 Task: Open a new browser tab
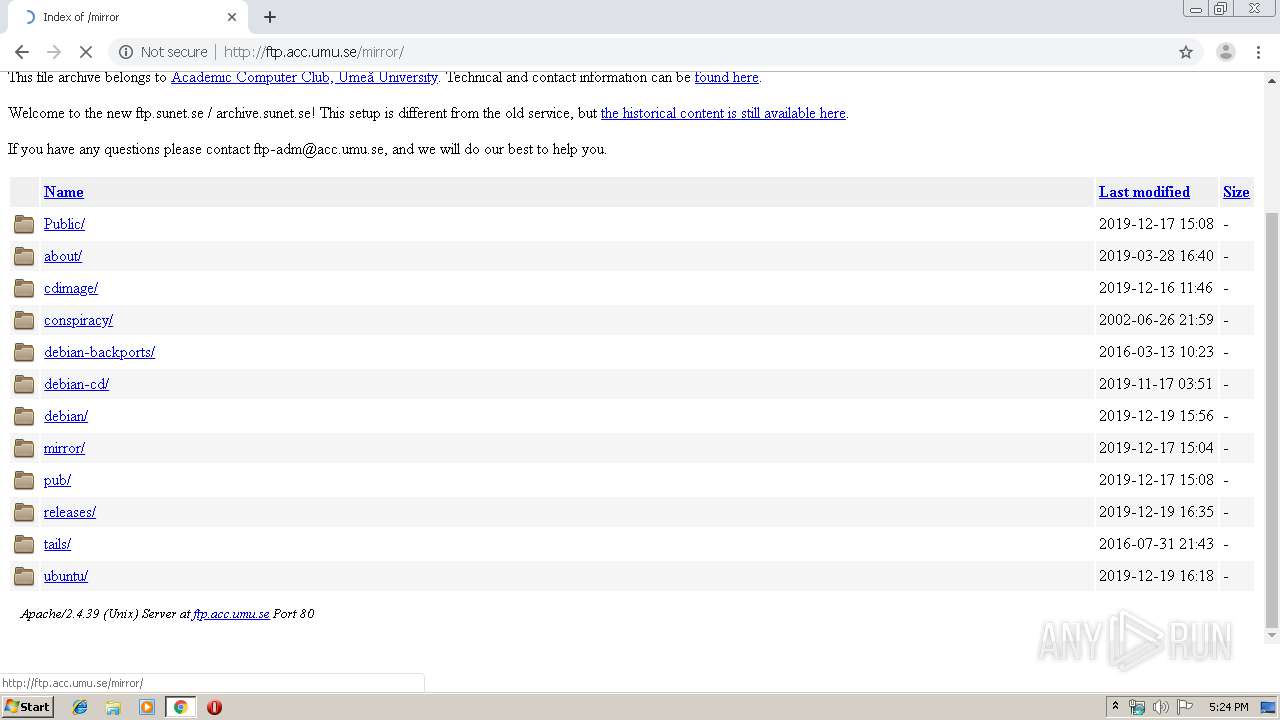(x=270, y=17)
